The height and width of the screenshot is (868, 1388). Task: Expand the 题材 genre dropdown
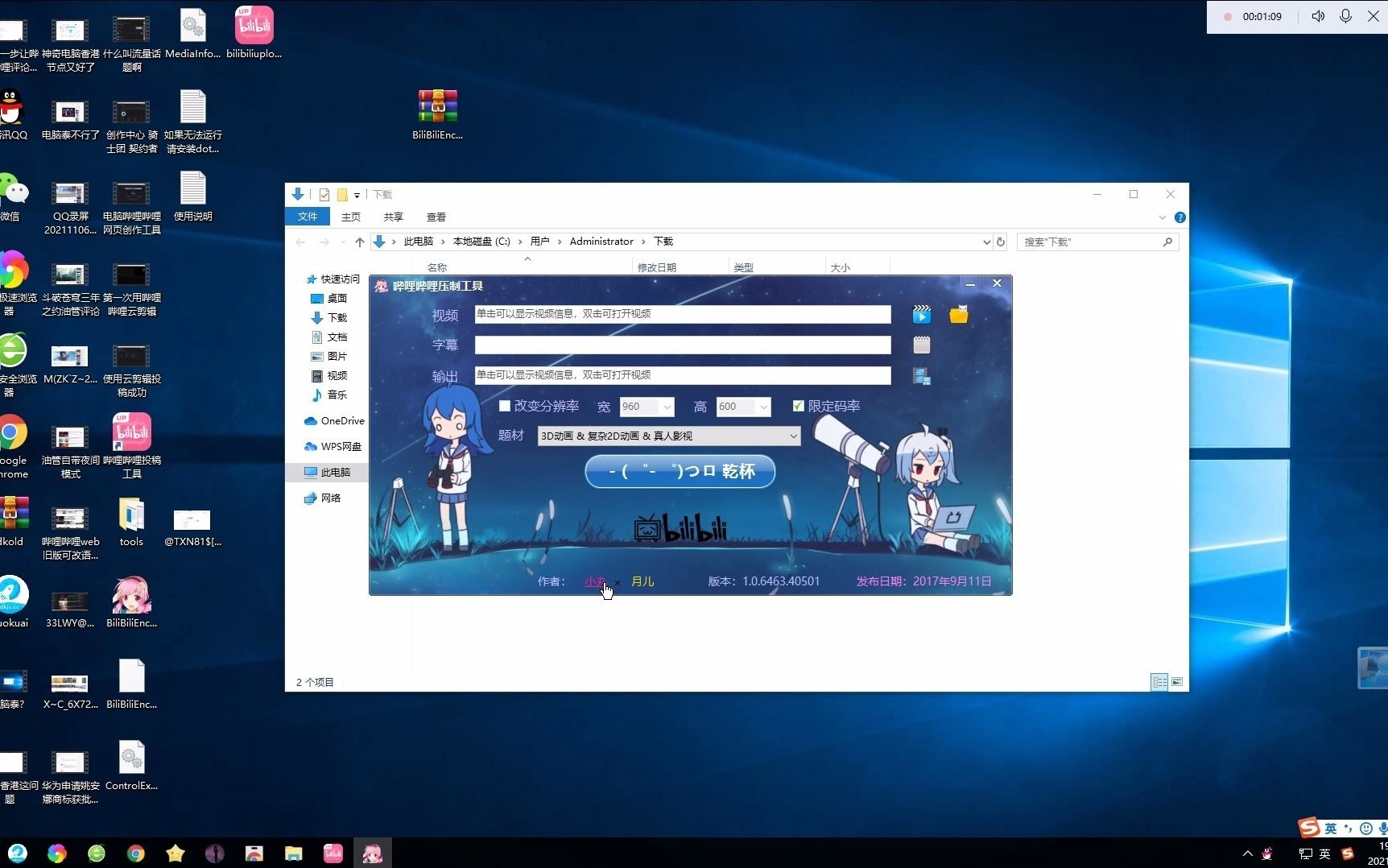[x=793, y=436]
